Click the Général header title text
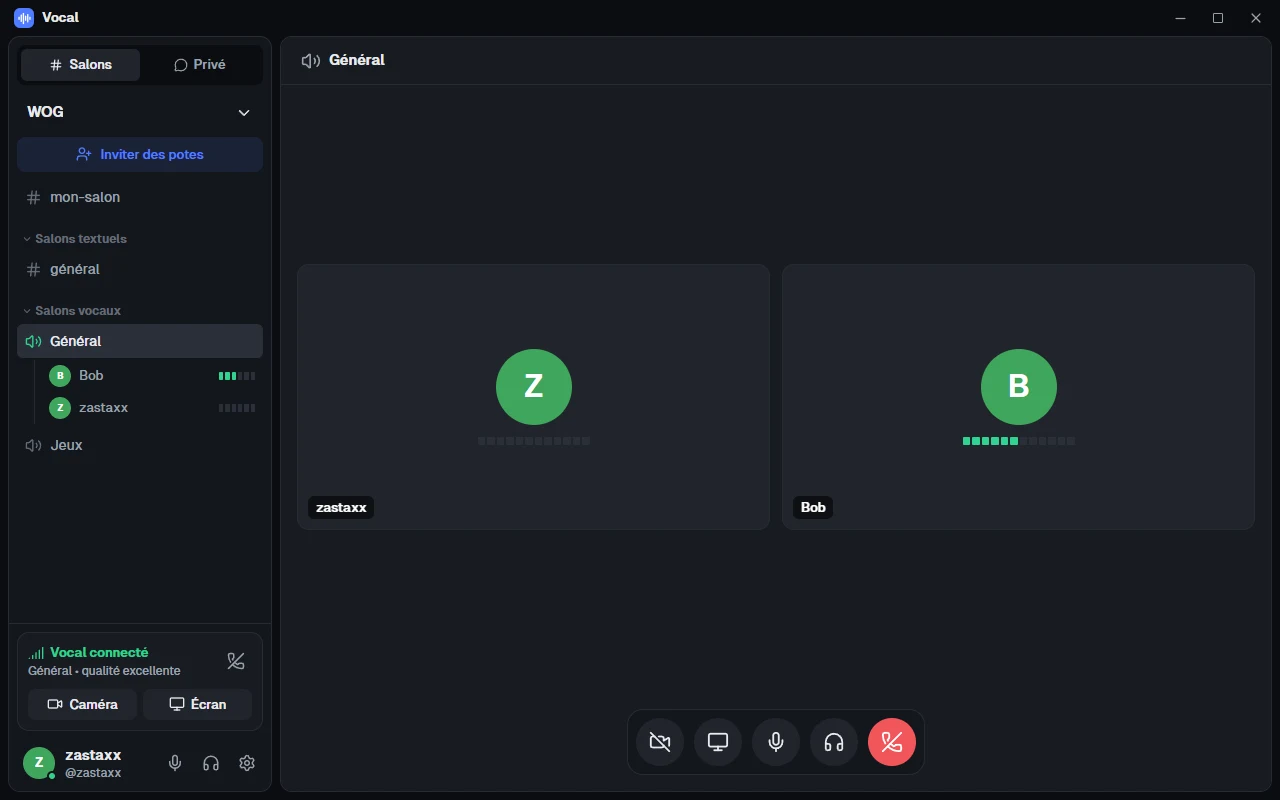1280x800 pixels. point(357,60)
